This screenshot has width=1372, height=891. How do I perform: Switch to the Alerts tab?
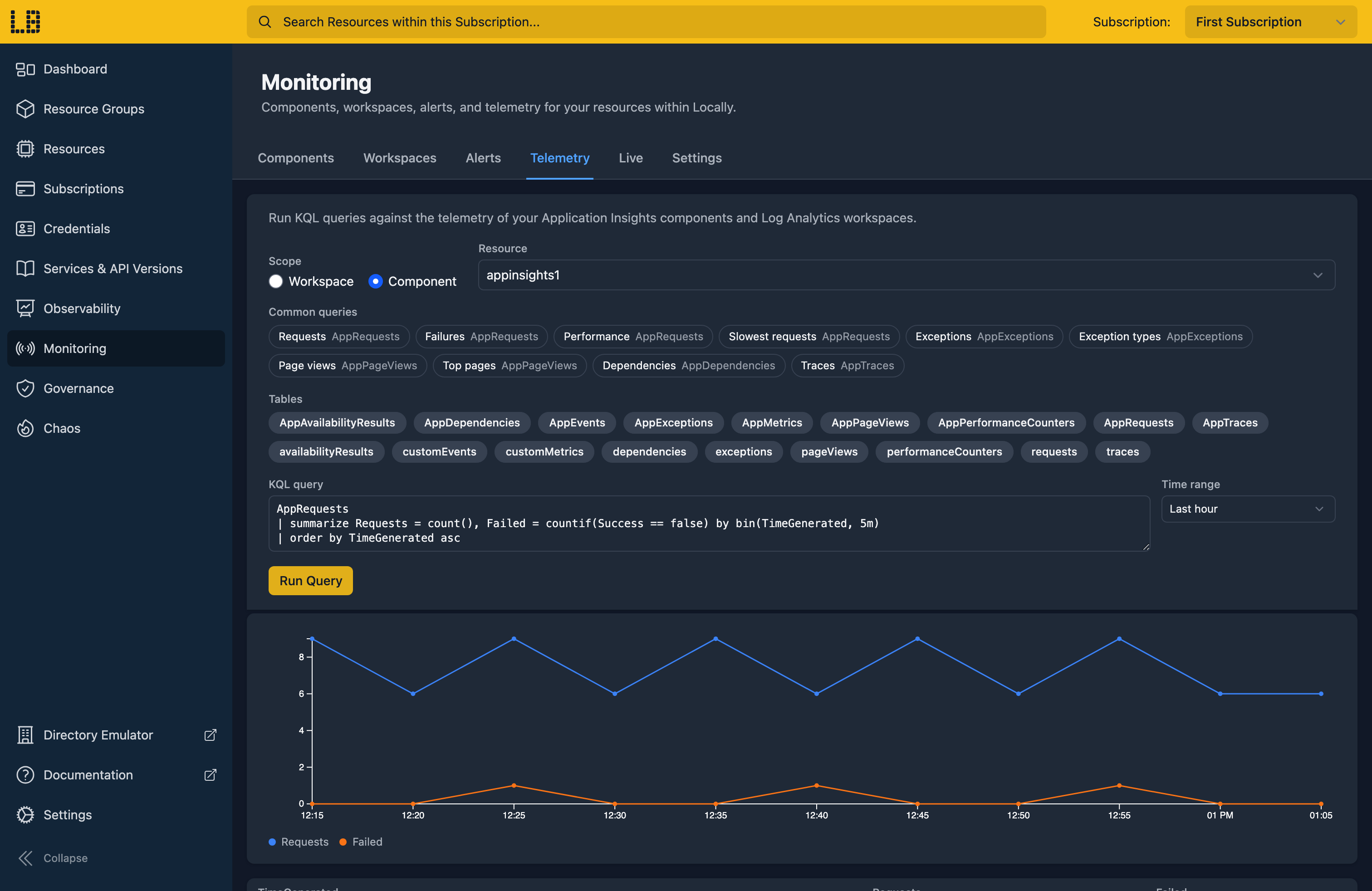point(483,158)
